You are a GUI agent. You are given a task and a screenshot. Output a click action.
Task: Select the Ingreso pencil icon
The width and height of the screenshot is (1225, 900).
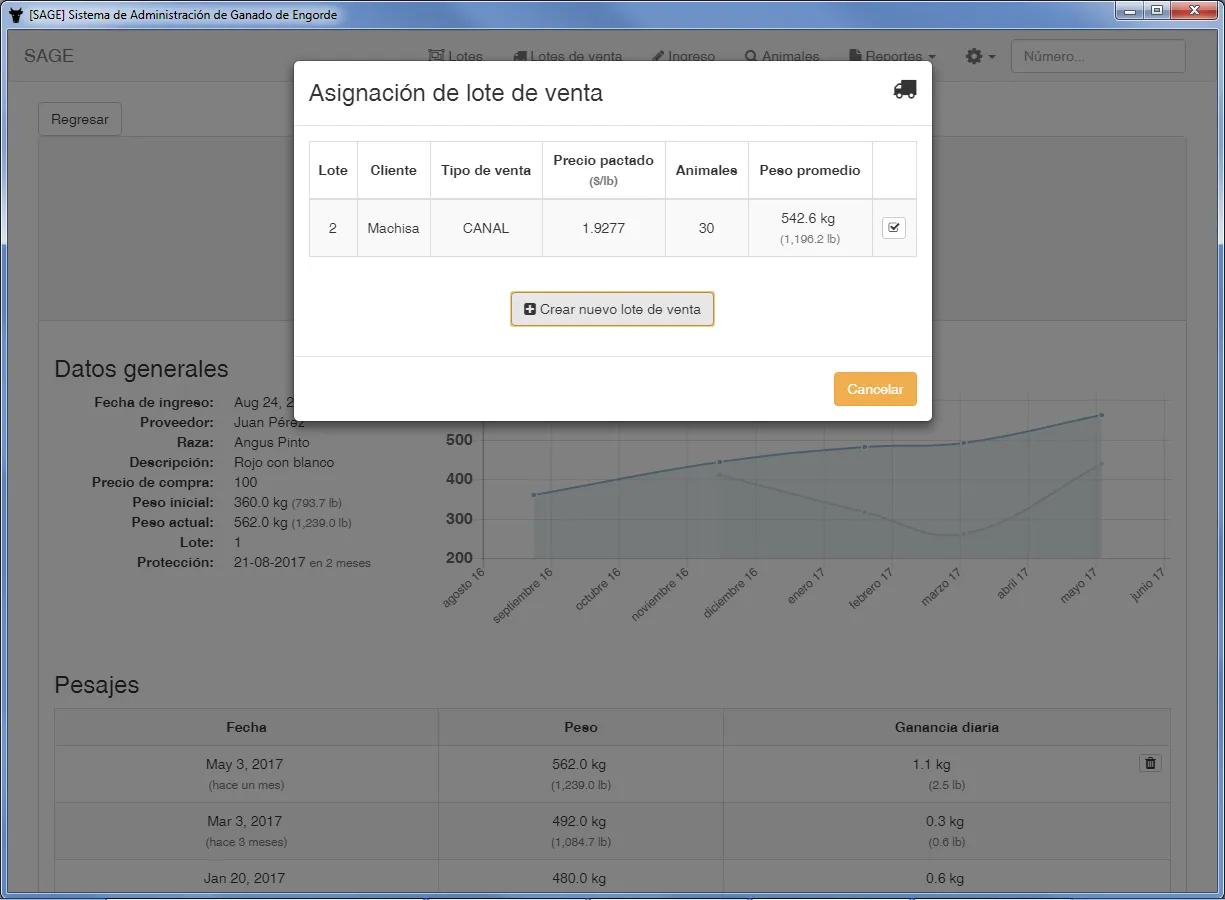point(658,56)
